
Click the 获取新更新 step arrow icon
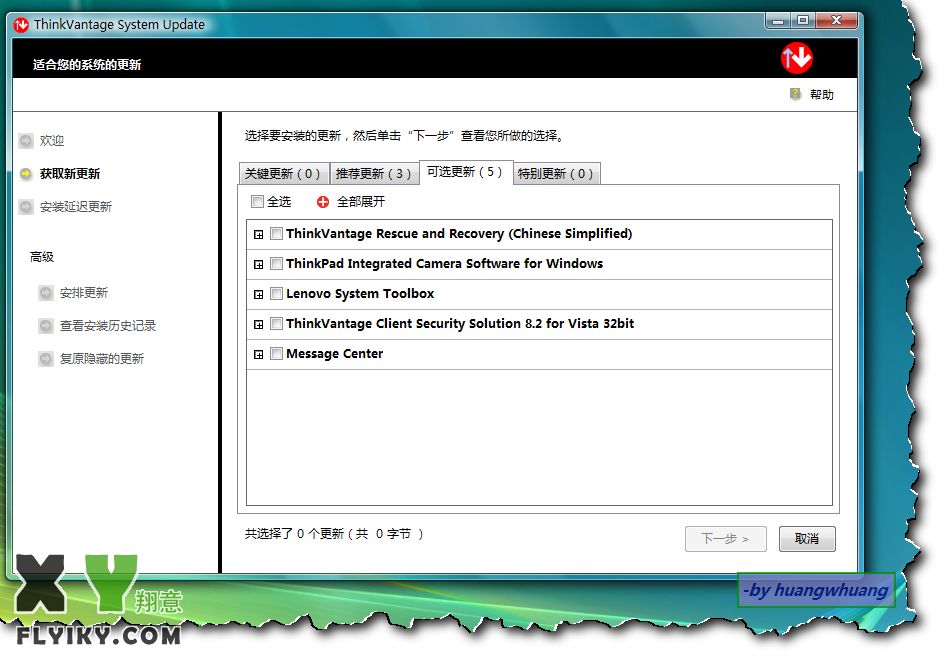[x=26, y=174]
